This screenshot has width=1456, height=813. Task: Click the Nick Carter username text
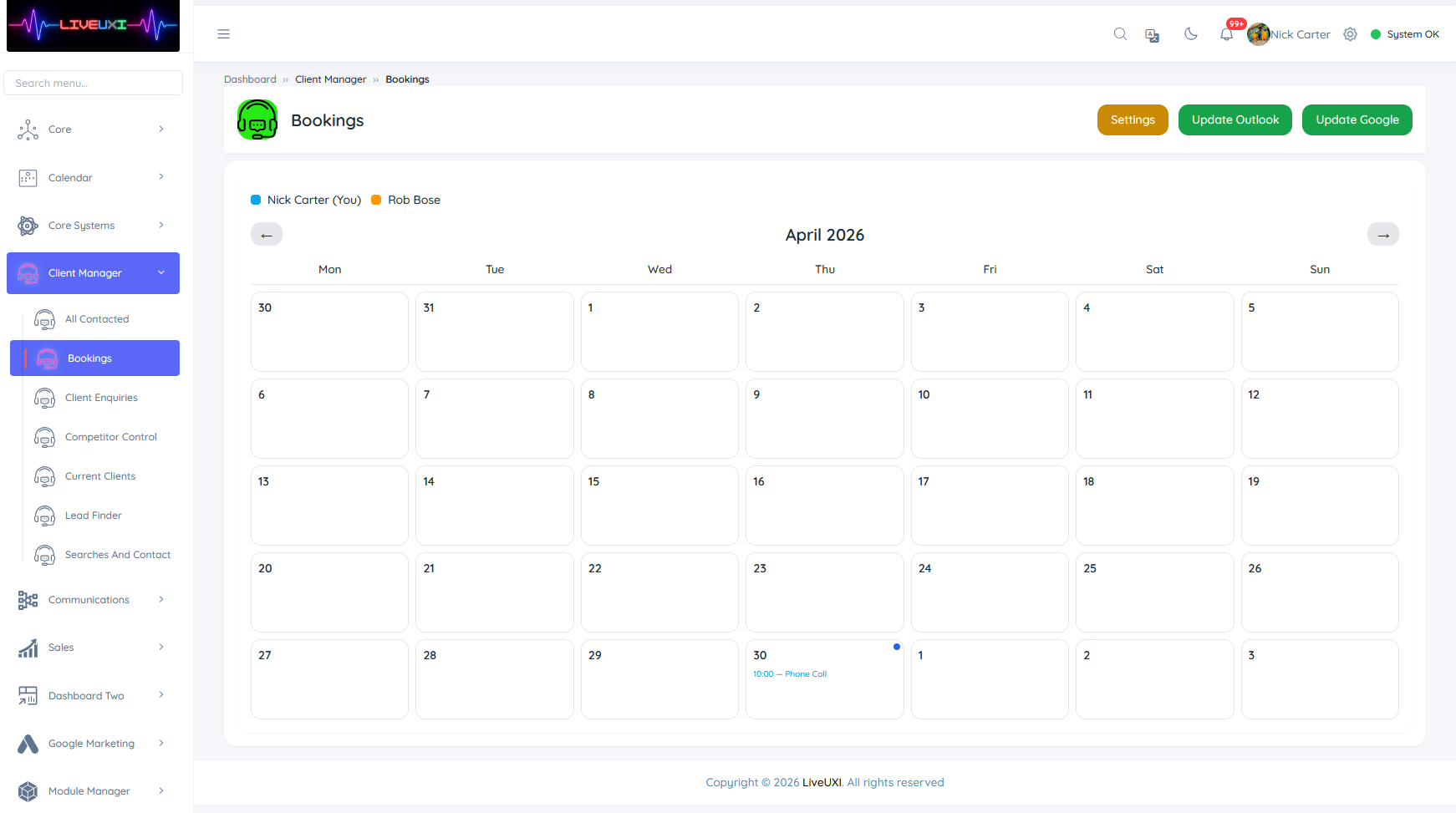coord(1301,34)
